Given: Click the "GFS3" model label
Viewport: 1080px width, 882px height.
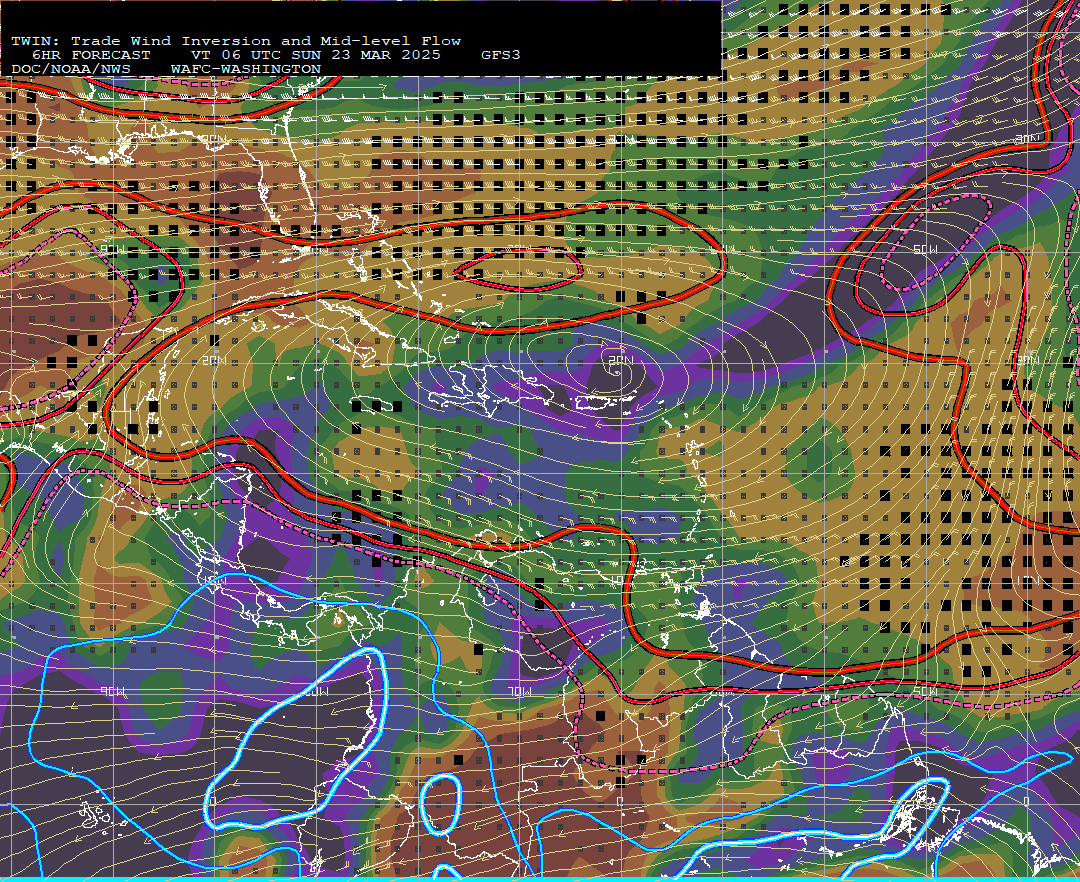Looking at the screenshot, I should point(501,55).
